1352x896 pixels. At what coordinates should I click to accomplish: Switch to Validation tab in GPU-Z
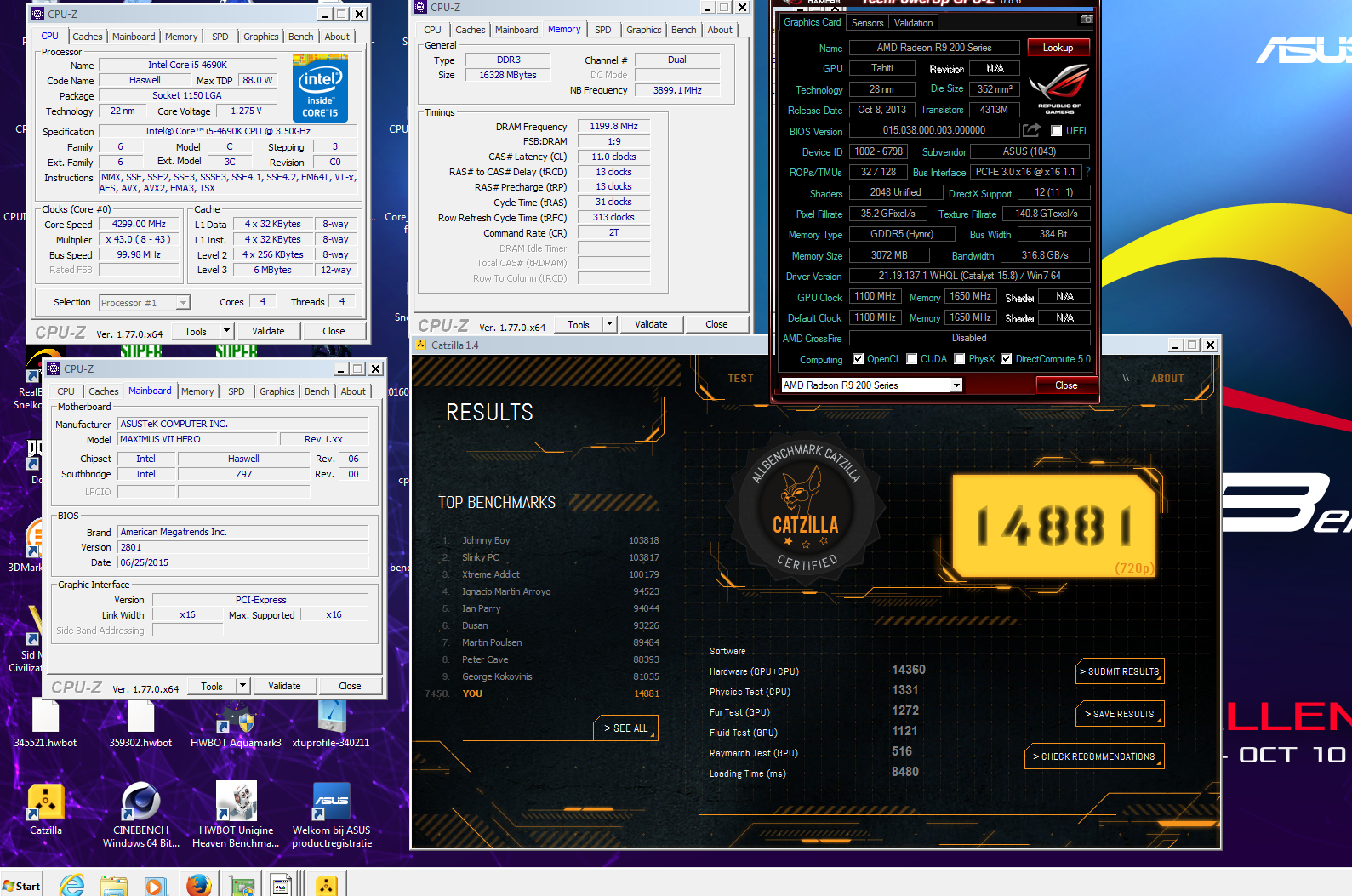[913, 23]
